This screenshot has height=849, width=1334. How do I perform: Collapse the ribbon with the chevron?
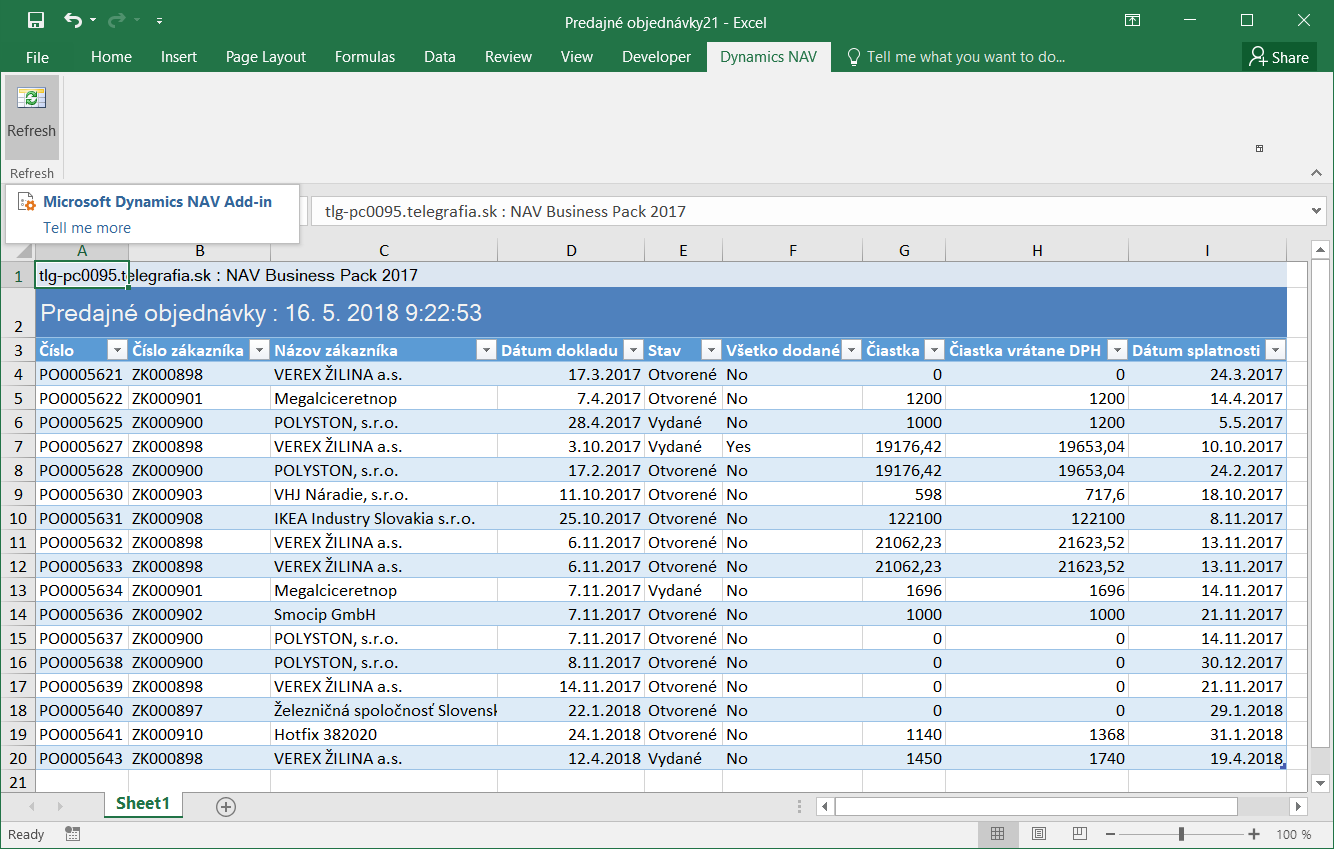1316,173
